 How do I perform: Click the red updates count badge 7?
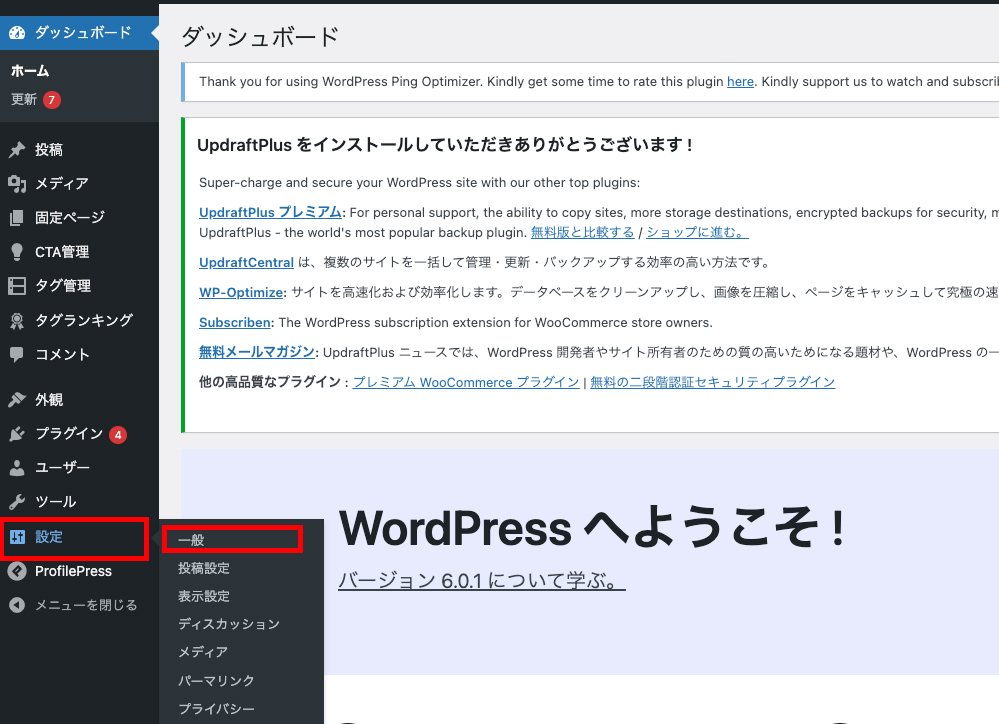(x=52, y=100)
